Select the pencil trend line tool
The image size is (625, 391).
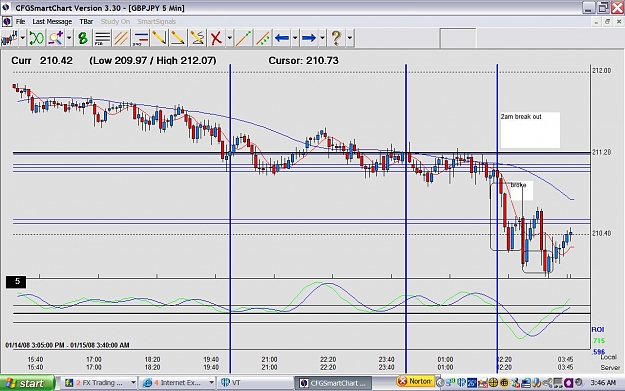[x=159, y=38]
